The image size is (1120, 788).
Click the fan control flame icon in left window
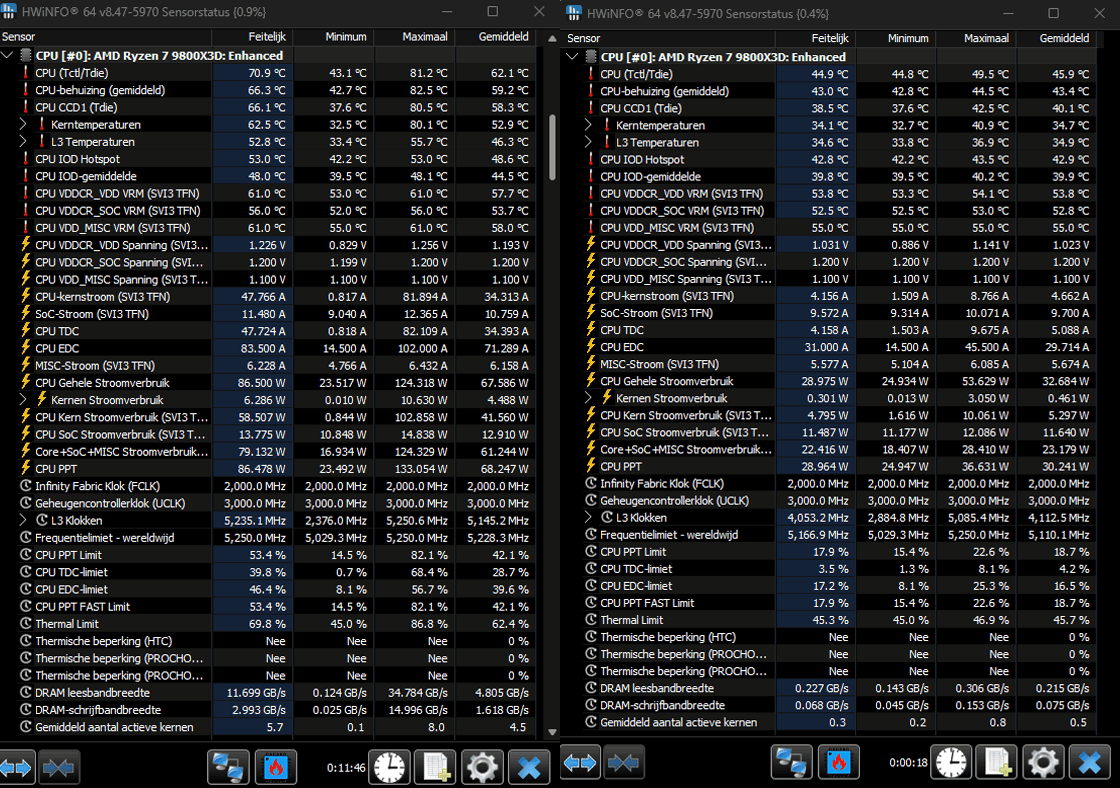276,768
